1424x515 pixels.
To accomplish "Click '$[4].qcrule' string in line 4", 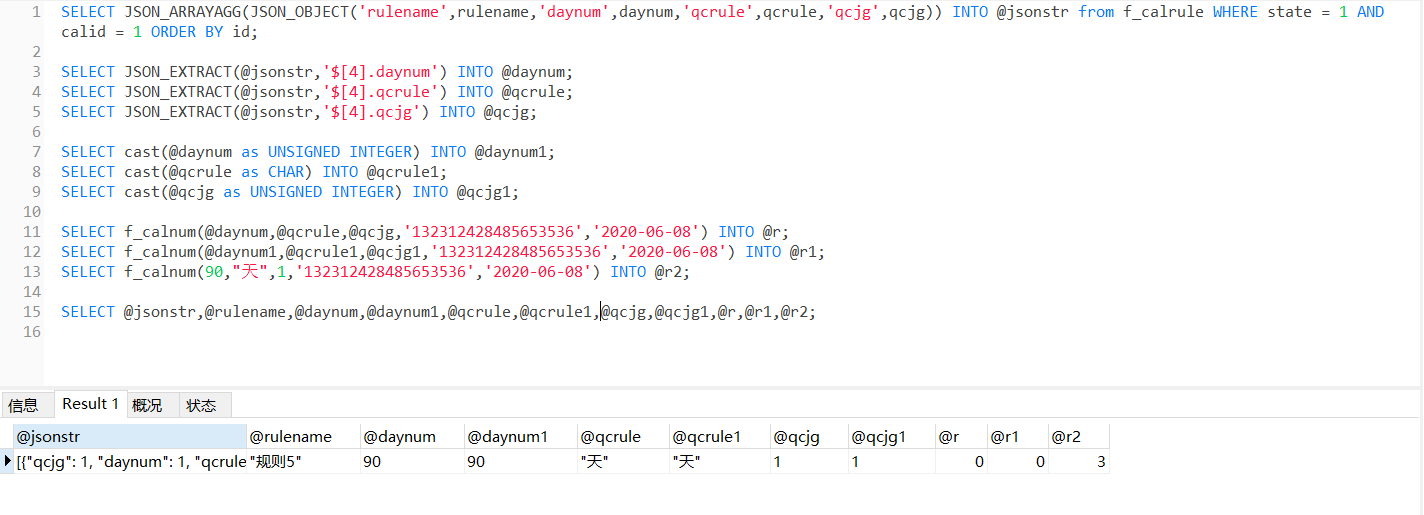I will pyautogui.click(x=381, y=92).
